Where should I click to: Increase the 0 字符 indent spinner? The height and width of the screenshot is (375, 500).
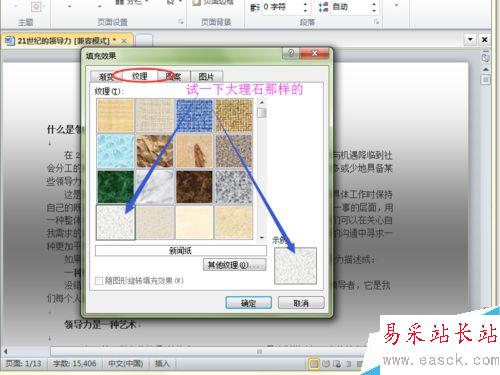click(x=305, y=4)
